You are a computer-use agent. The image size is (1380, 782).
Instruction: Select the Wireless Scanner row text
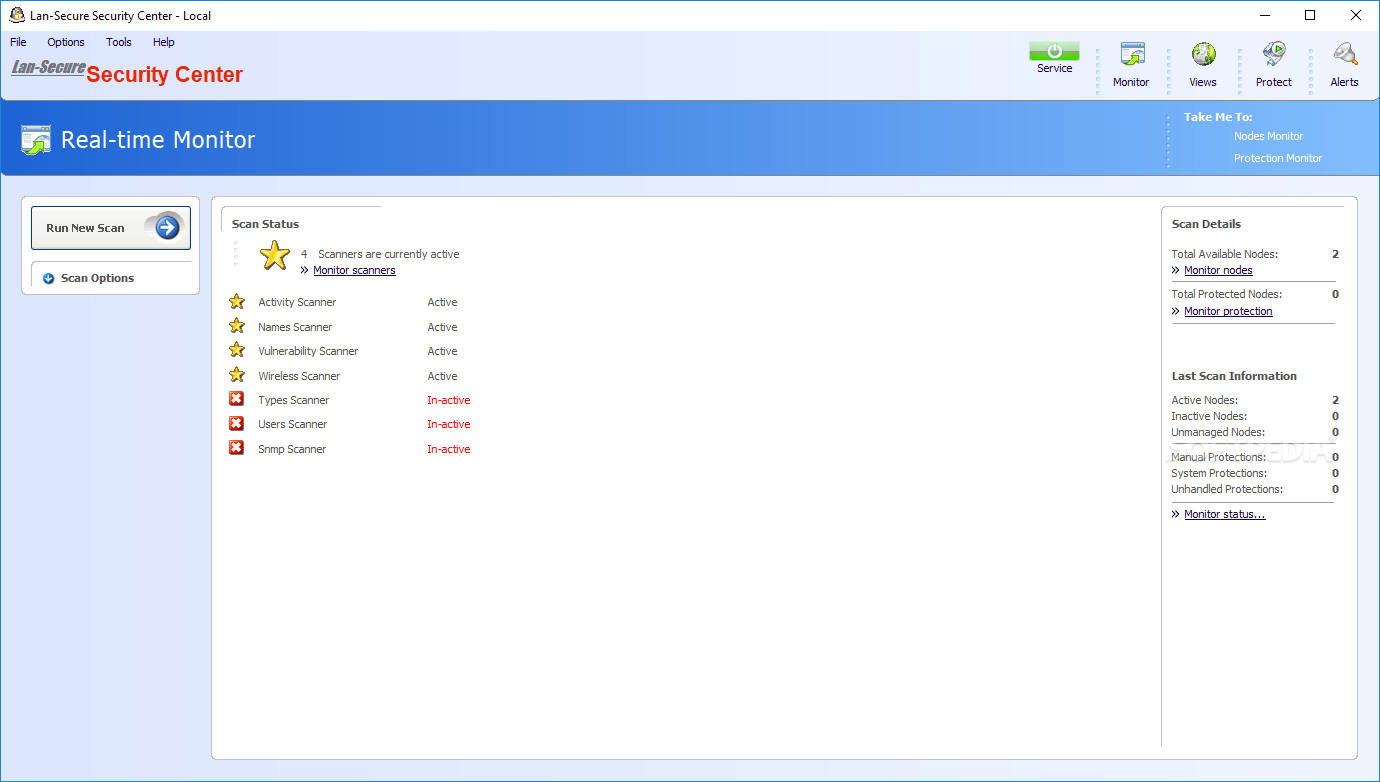click(299, 376)
